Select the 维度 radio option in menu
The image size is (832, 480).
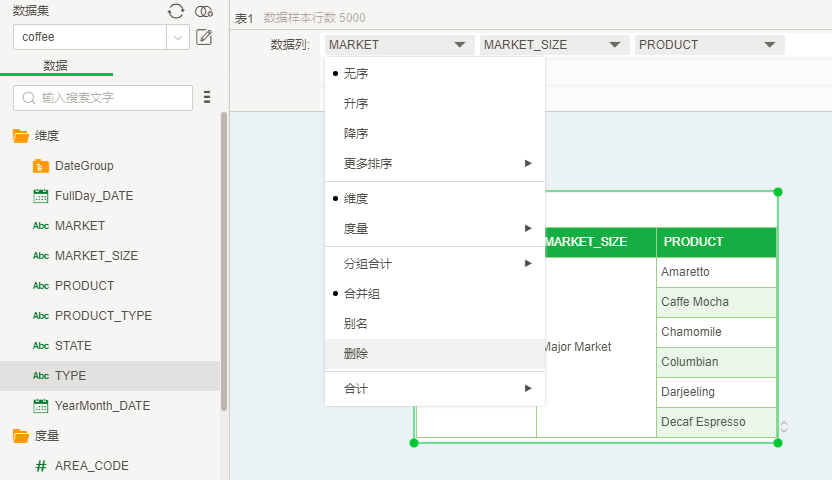point(356,199)
